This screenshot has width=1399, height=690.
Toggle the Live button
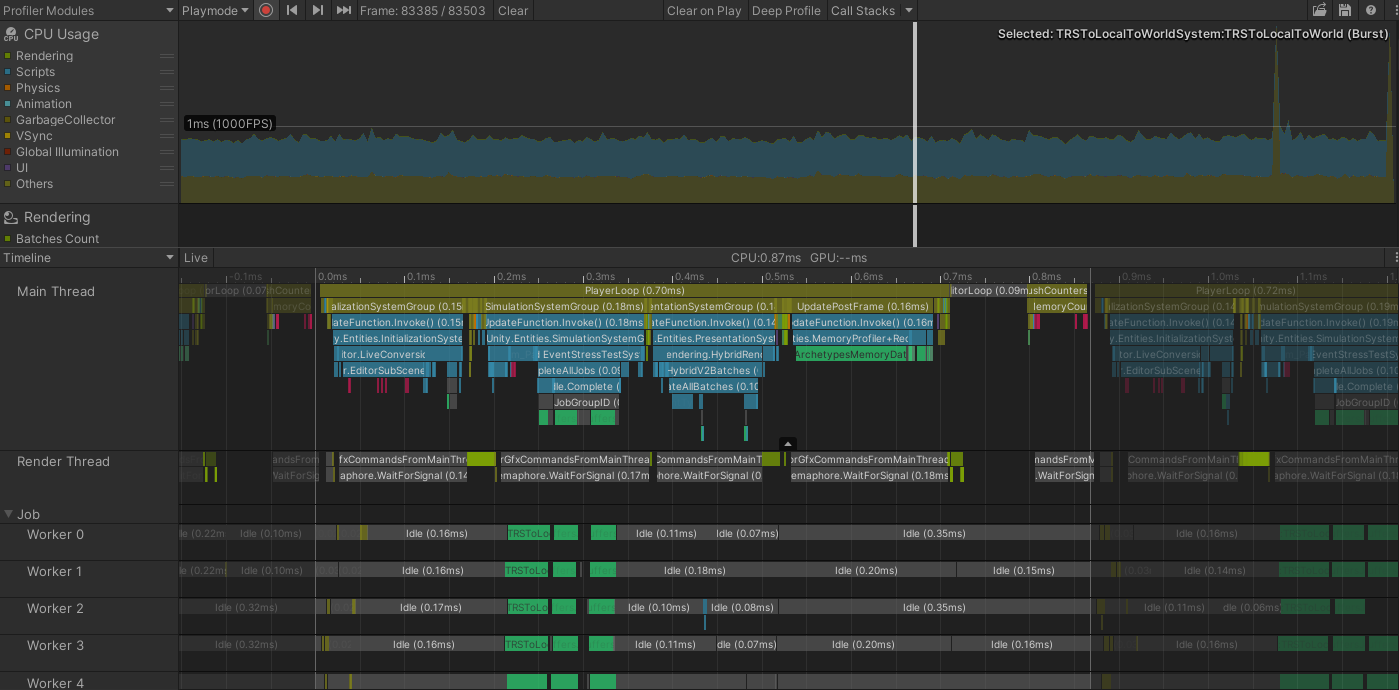click(196, 258)
